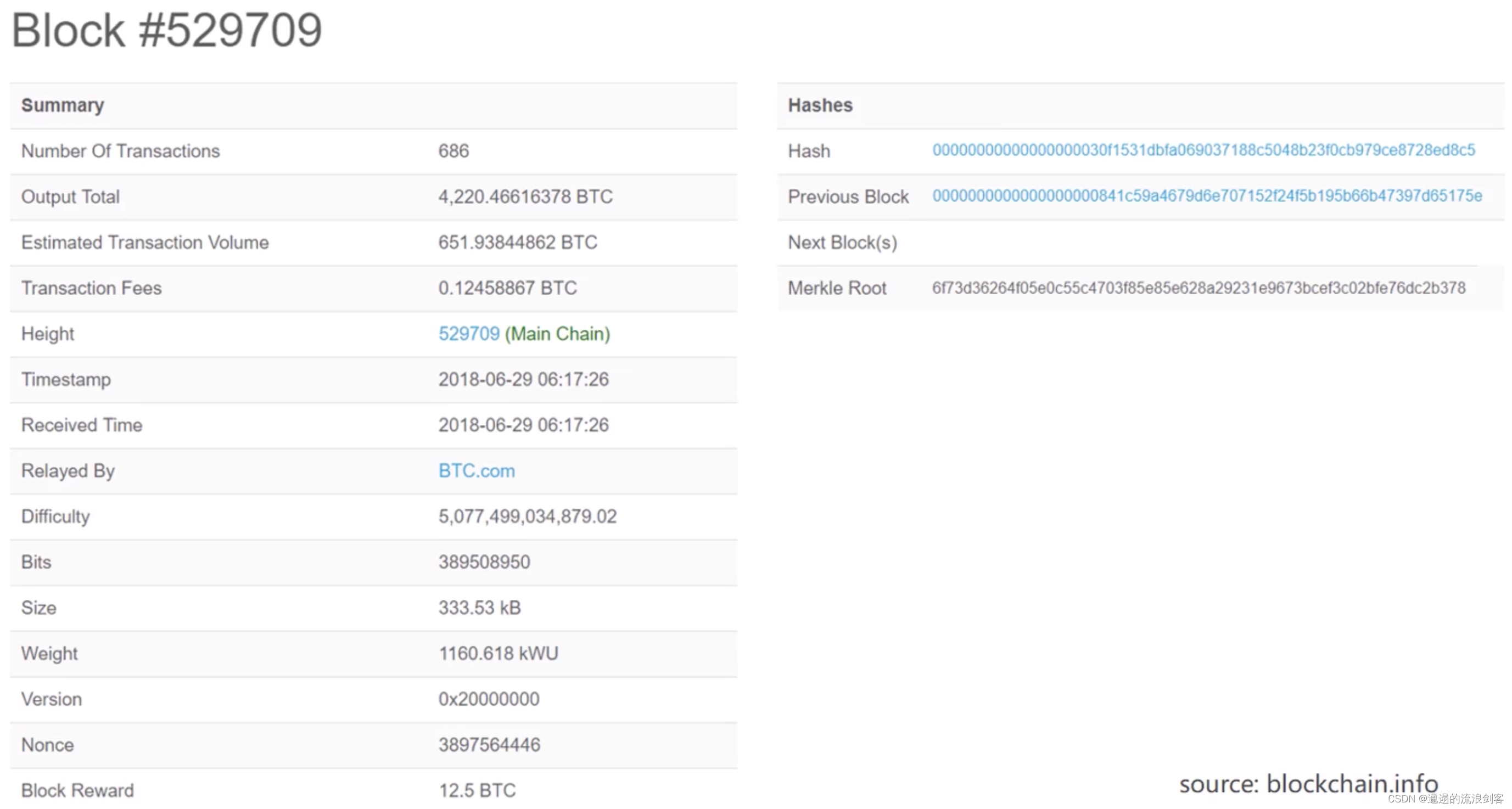The image size is (1512, 809).
Task: Click the Version 0x20000000 value
Action: [488, 699]
